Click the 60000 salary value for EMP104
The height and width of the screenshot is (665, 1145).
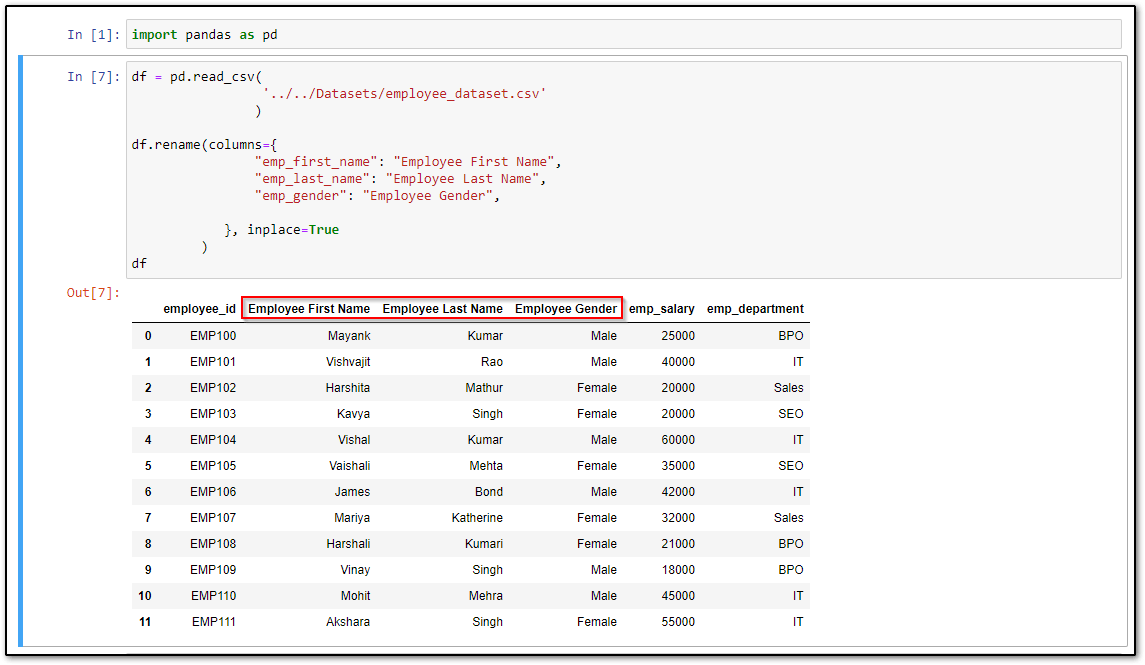click(x=678, y=439)
